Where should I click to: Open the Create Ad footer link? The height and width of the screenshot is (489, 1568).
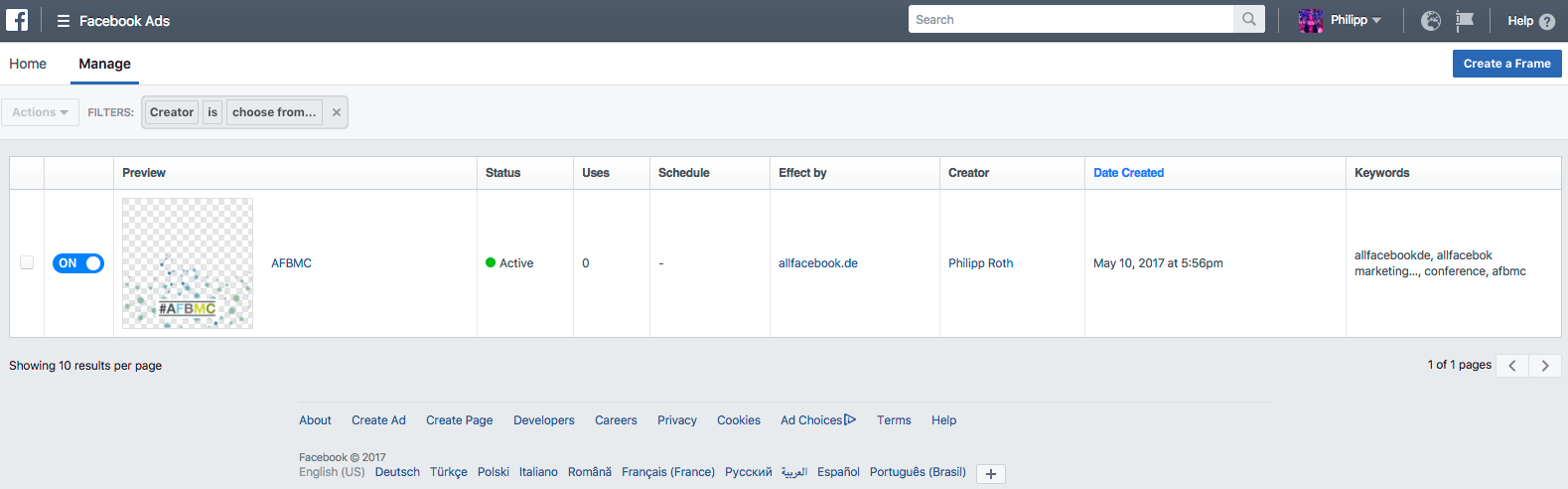pos(378,420)
